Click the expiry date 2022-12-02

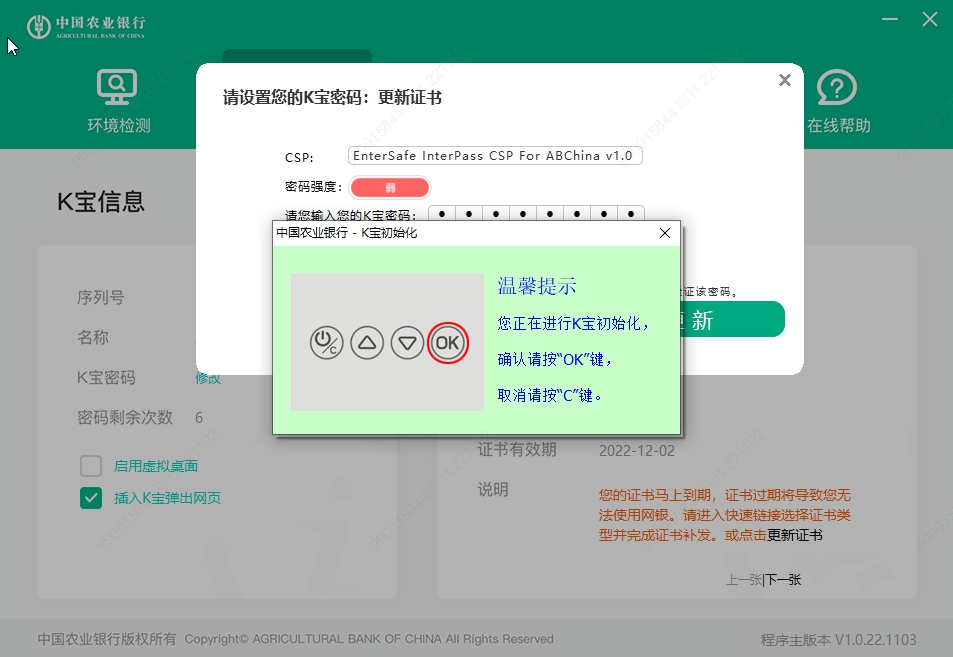636,451
